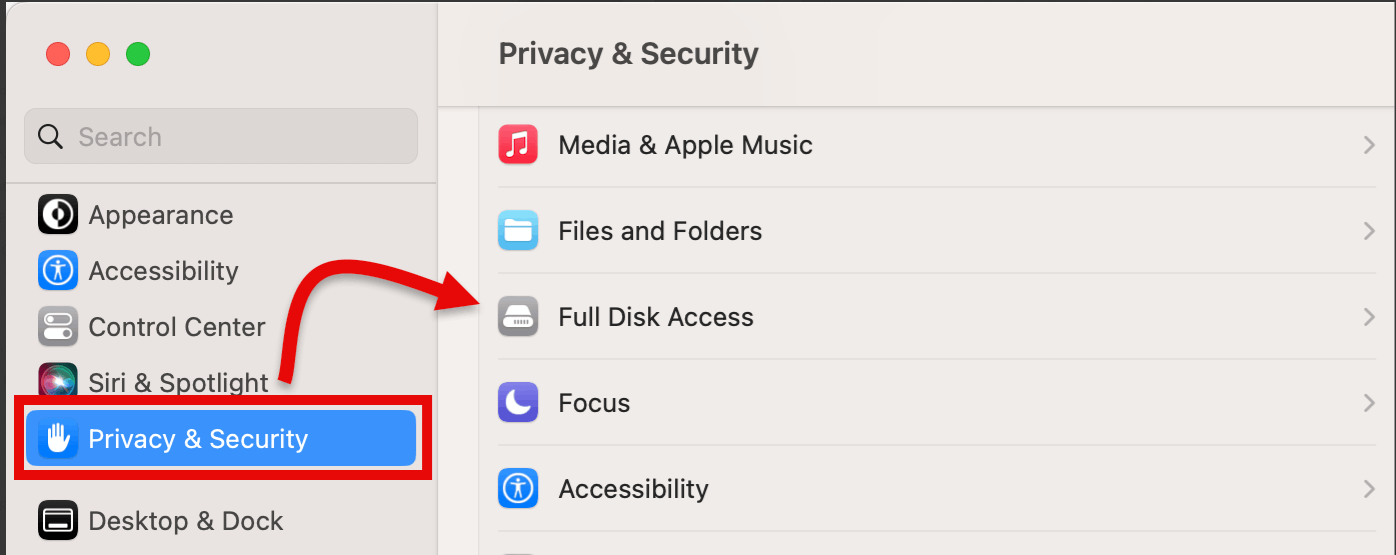Open the Focus moon icon
Viewport: 1396px width, 555px height.
click(518, 403)
